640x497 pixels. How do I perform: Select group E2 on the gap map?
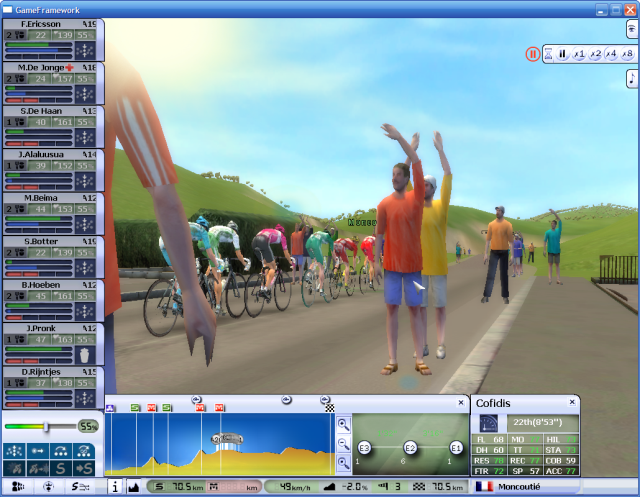[410, 448]
